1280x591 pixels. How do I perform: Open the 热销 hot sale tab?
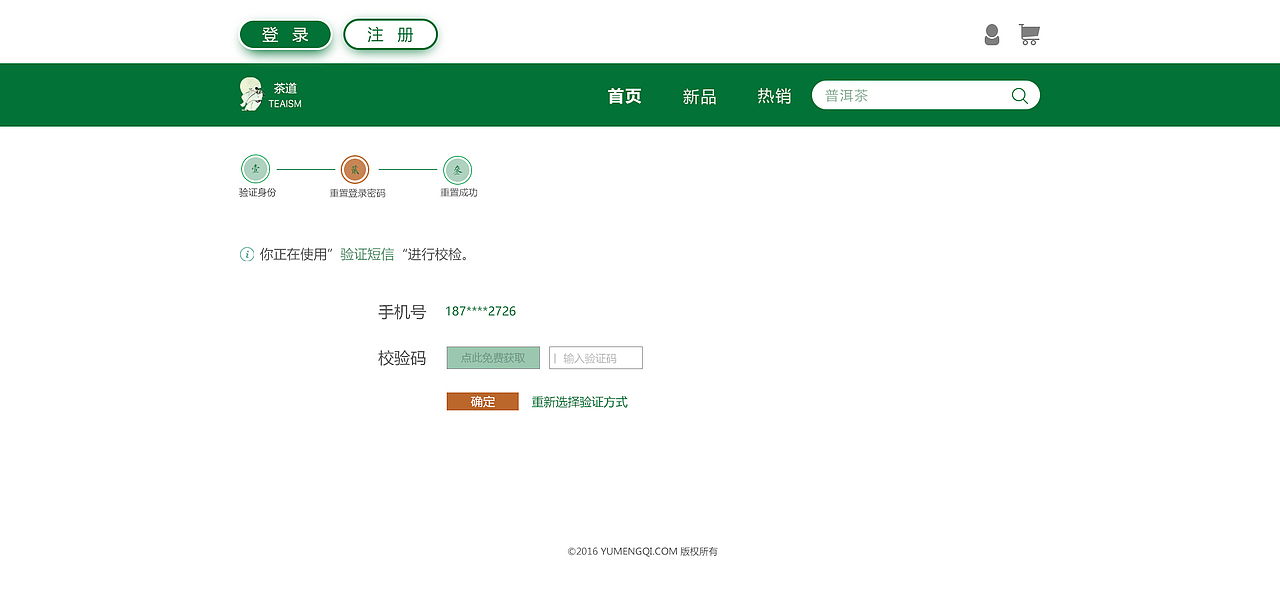click(x=774, y=96)
